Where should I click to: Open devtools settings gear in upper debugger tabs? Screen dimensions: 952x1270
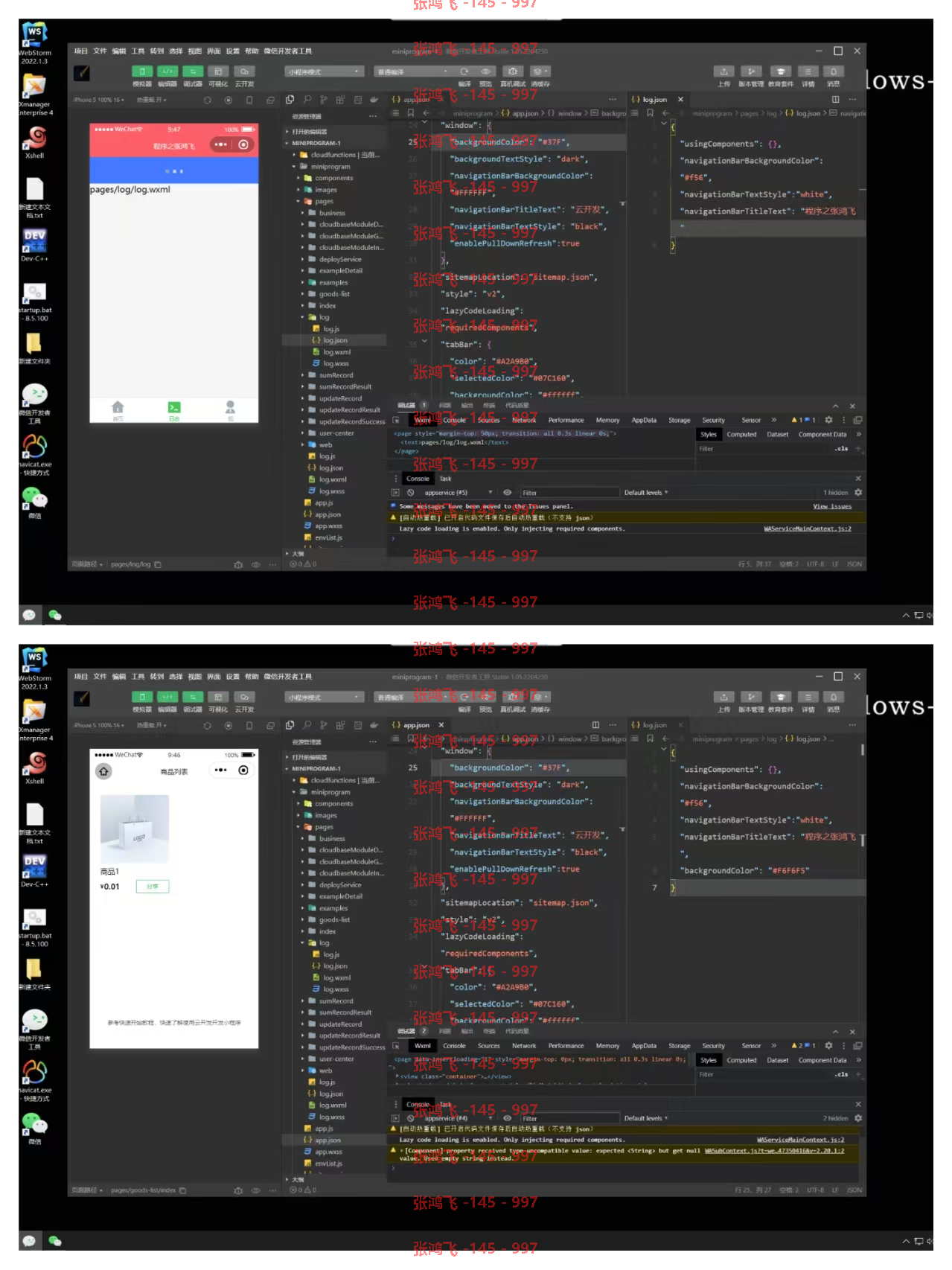828,420
